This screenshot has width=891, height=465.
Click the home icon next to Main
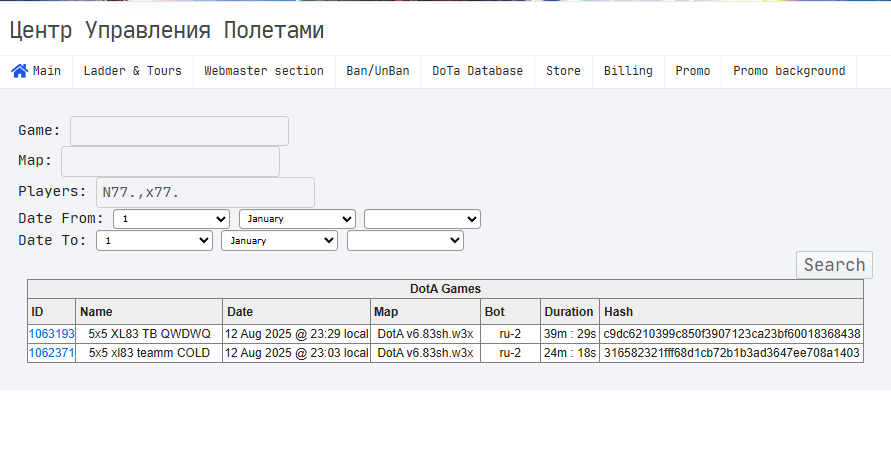pos(19,71)
